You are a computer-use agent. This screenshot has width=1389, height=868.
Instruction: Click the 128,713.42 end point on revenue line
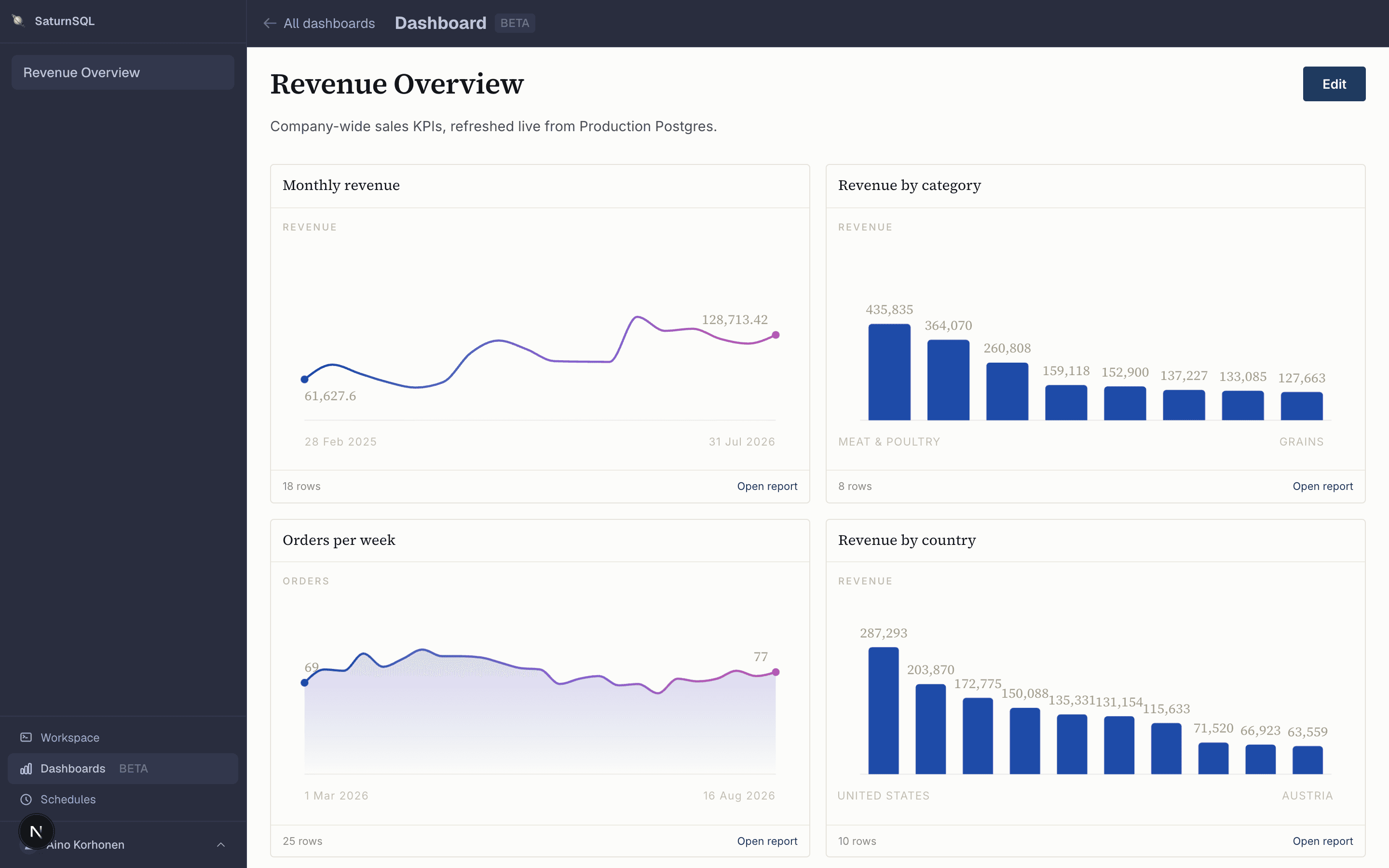[x=776, y=335]
